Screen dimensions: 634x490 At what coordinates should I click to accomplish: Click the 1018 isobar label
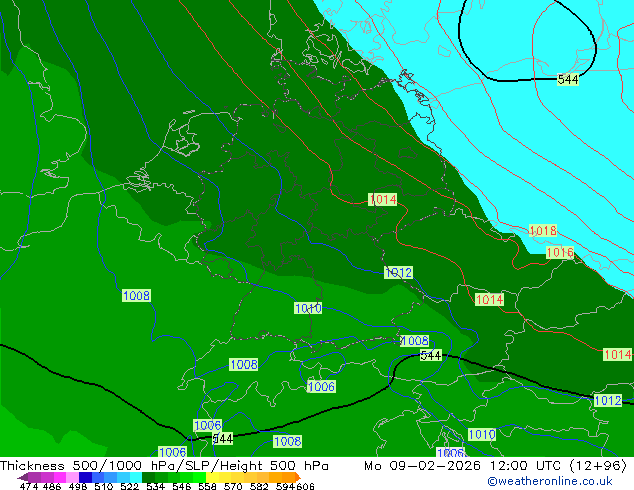coord(543,231)
